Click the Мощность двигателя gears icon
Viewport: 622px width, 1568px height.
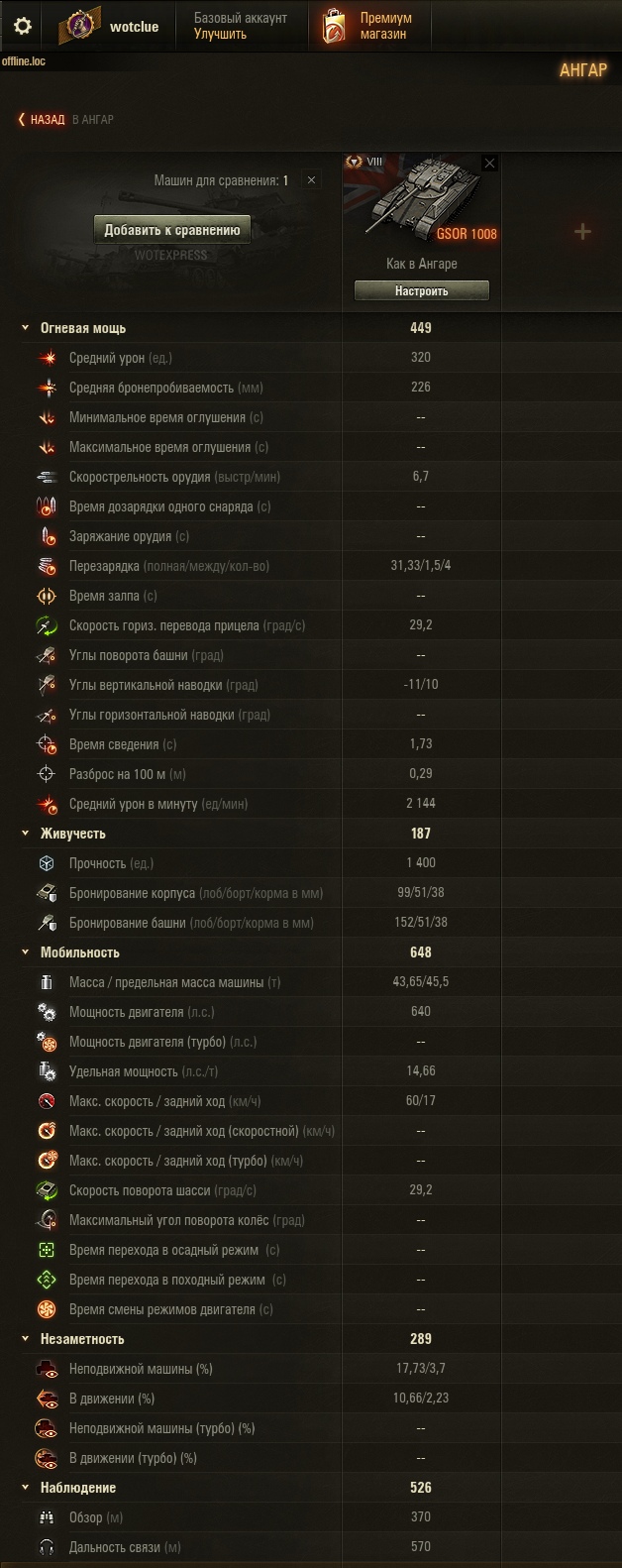point(47,1012)
